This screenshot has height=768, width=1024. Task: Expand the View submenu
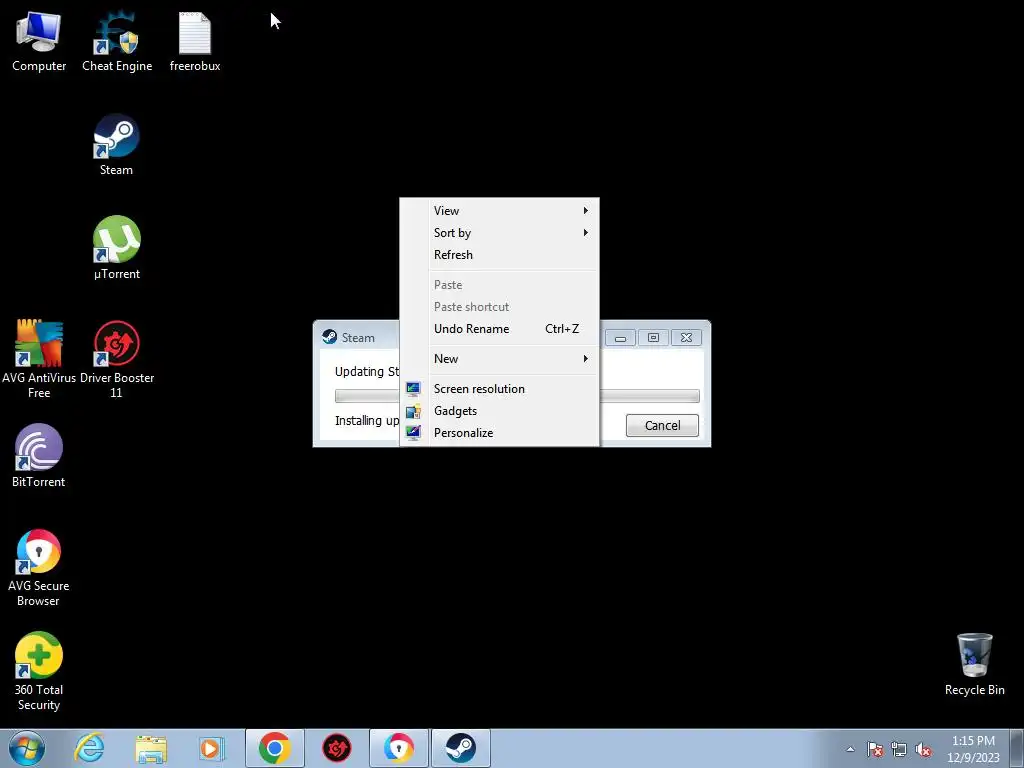(x=500, y=211)
